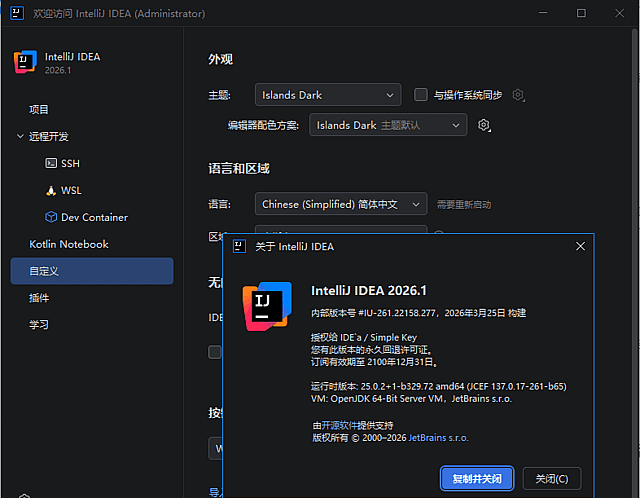The image size is (640, 498).
Task: Select 自定义 in the sidebar
Action: [92, 271]
